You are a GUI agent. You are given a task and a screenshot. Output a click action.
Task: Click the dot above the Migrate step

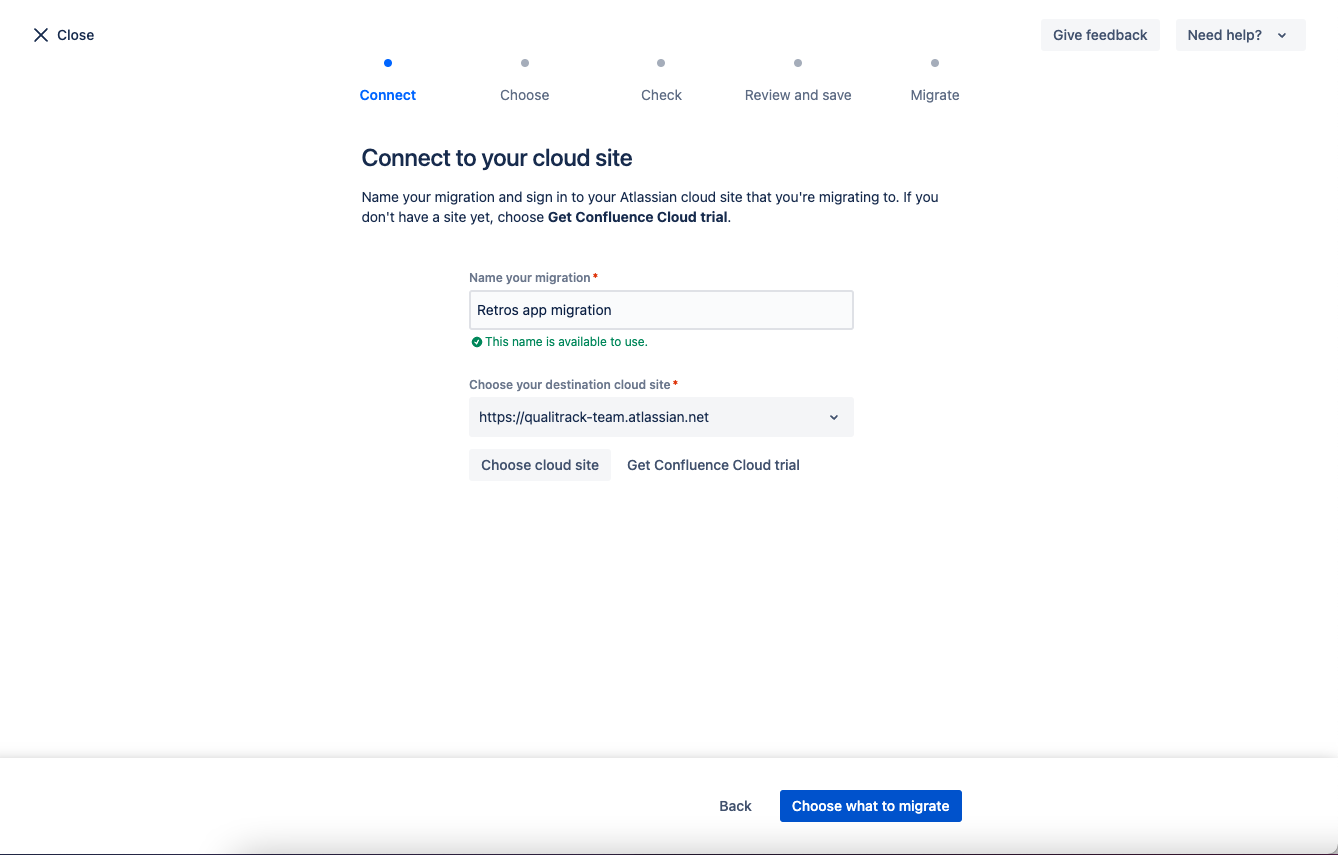pos(935,63)
